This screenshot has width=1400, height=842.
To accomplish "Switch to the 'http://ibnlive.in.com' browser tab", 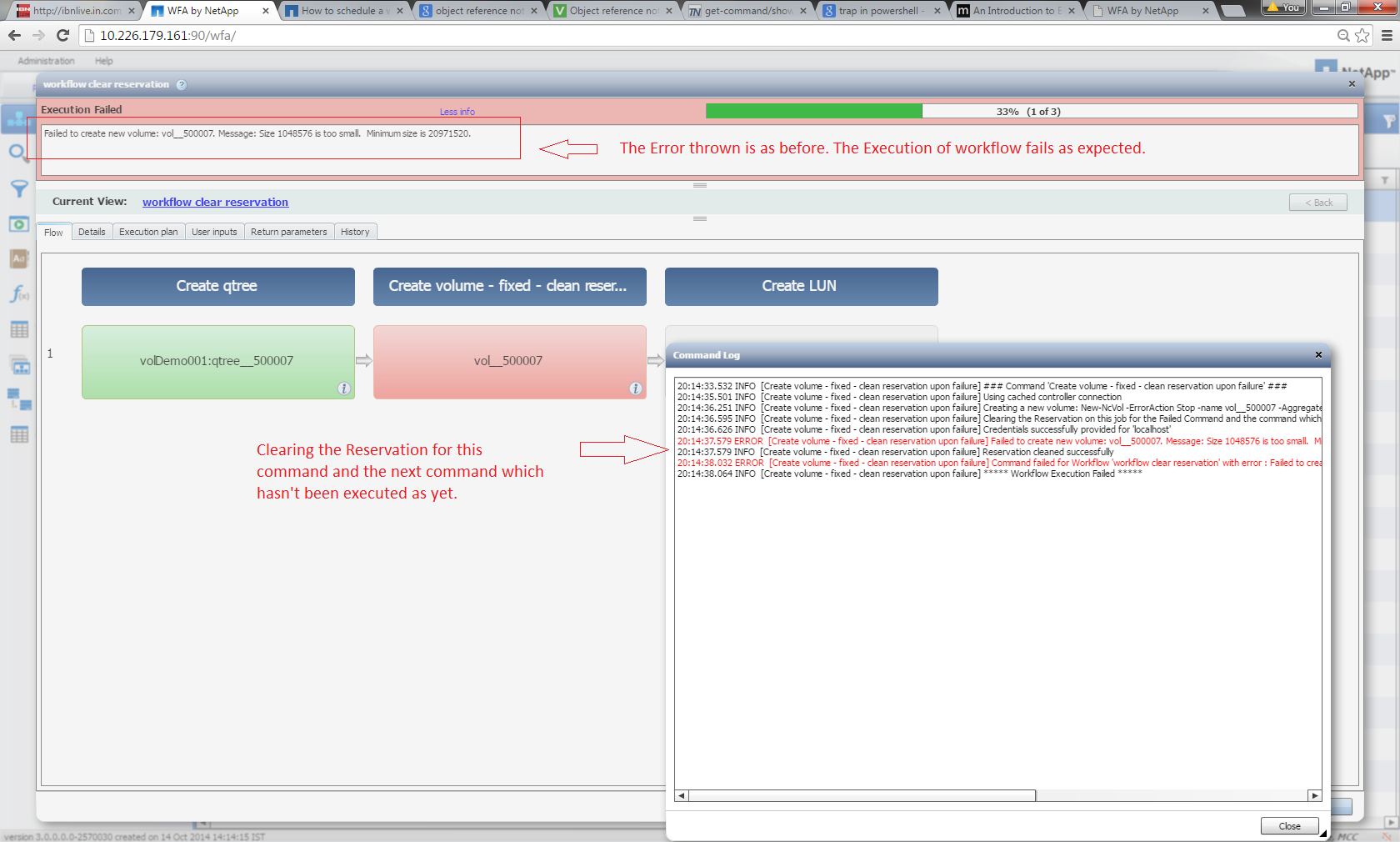I will click(x=75, y=11).
